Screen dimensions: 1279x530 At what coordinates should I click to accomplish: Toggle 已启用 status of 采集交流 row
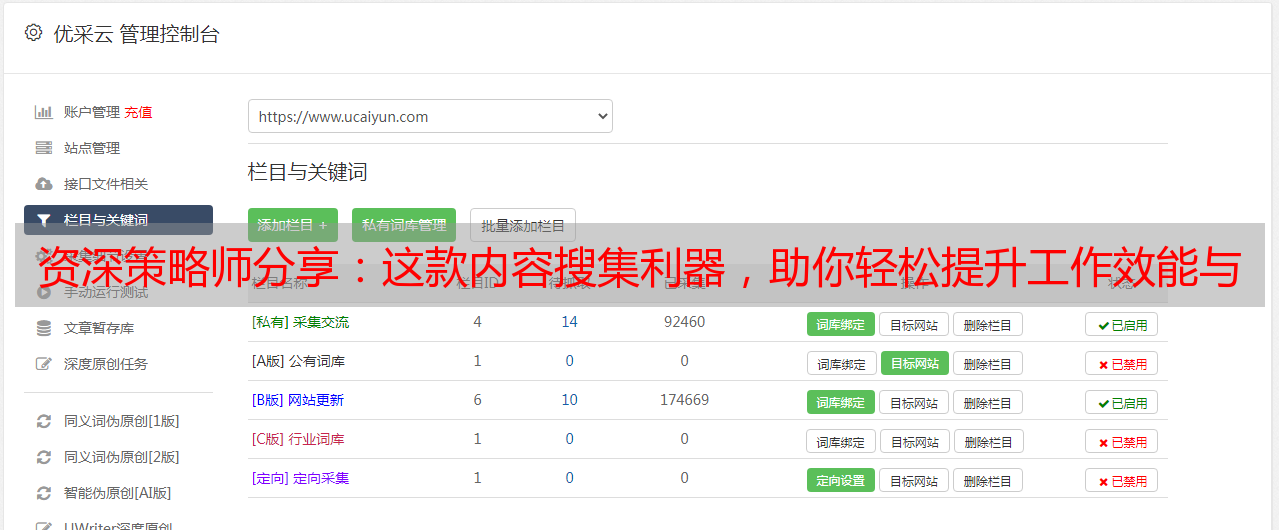pyautogui.click(x=1122, y=324)
